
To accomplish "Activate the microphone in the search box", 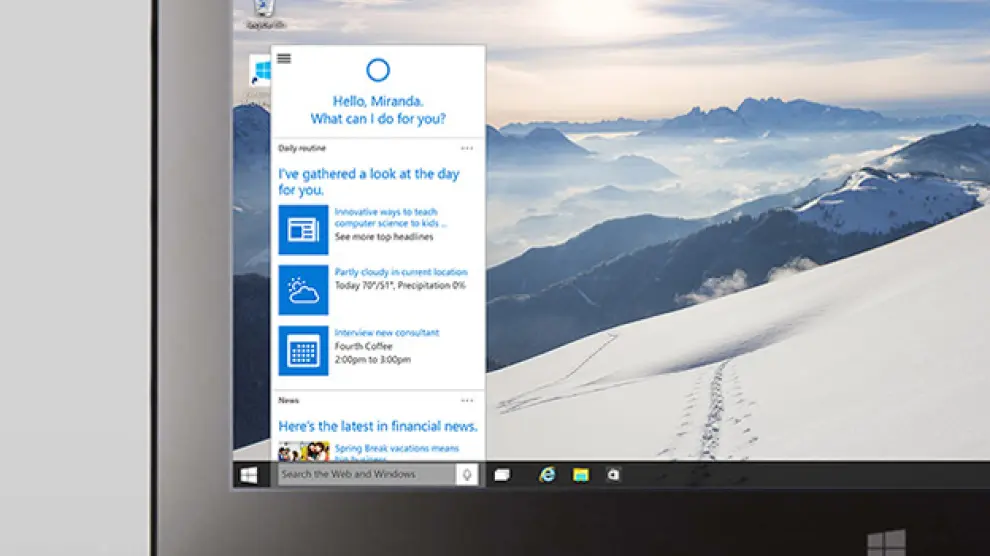I will [x=466, y=474].
